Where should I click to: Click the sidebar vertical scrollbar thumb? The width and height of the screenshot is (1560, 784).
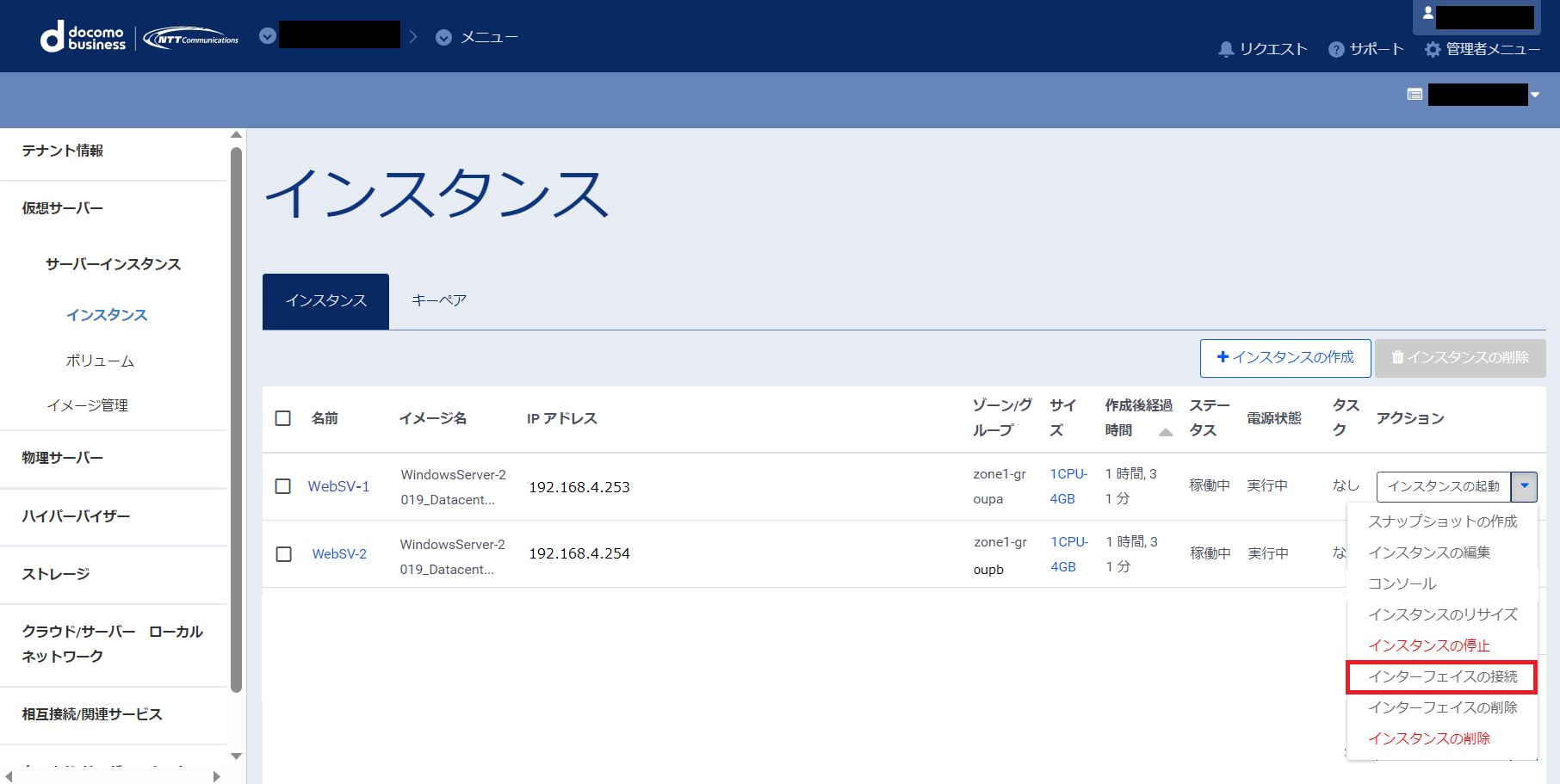(236, 419)
